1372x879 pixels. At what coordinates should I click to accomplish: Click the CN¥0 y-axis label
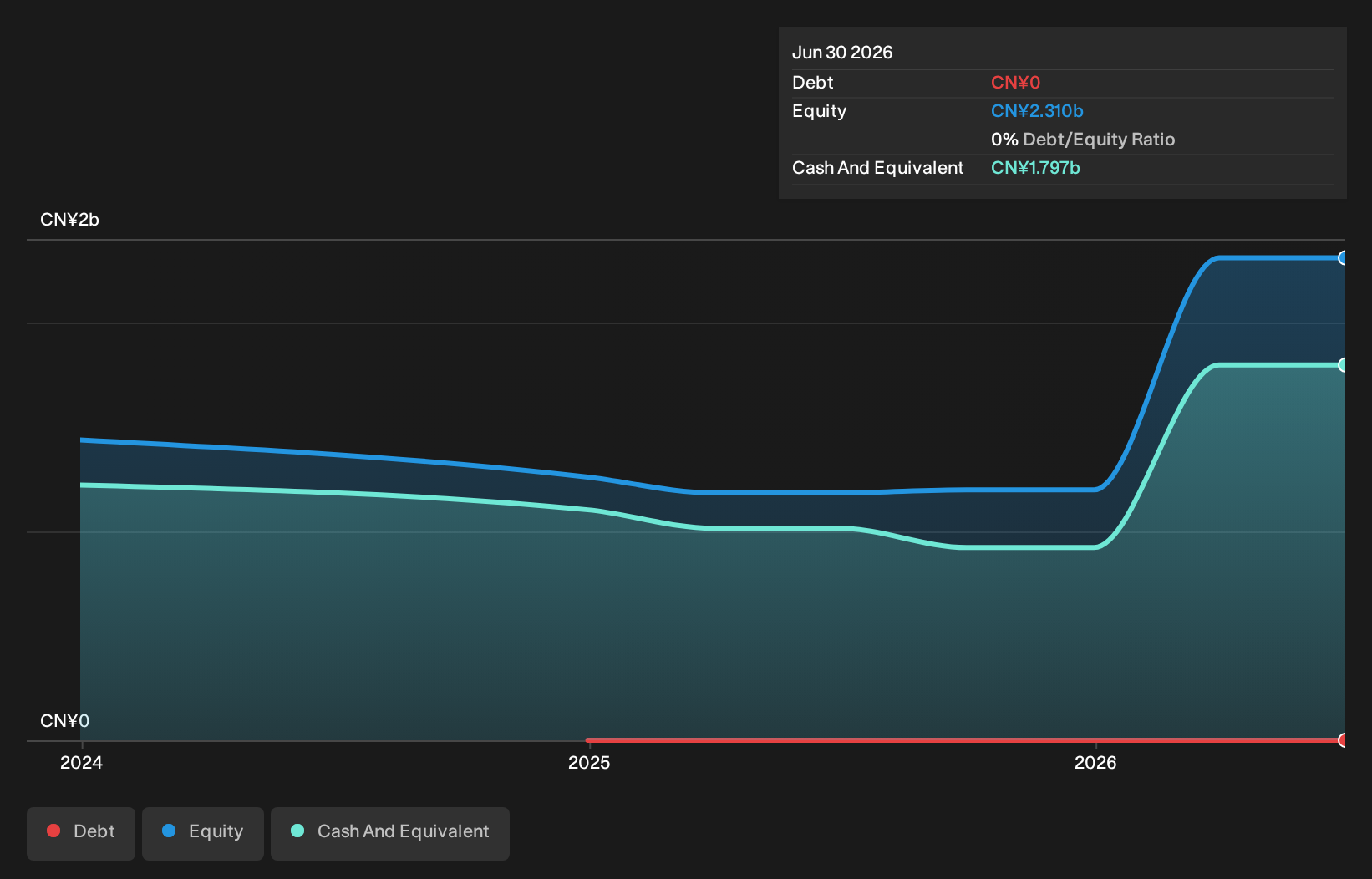pyautogui.click(x=64, y=721)
